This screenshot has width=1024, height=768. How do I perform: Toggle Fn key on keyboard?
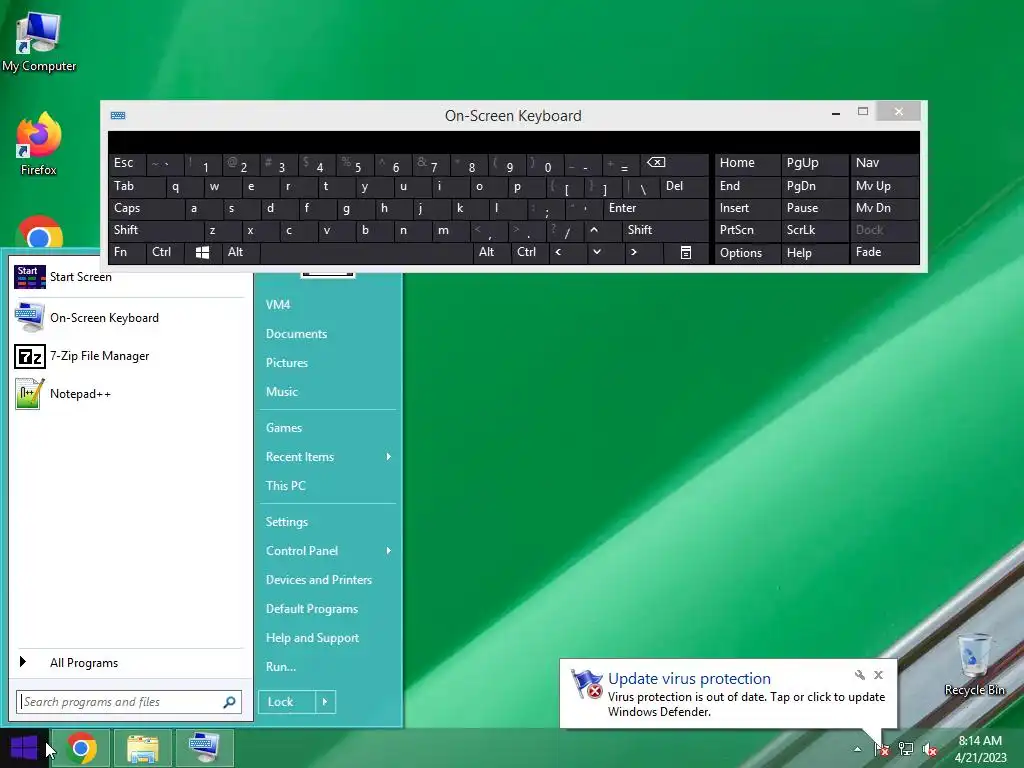(127, 252)
